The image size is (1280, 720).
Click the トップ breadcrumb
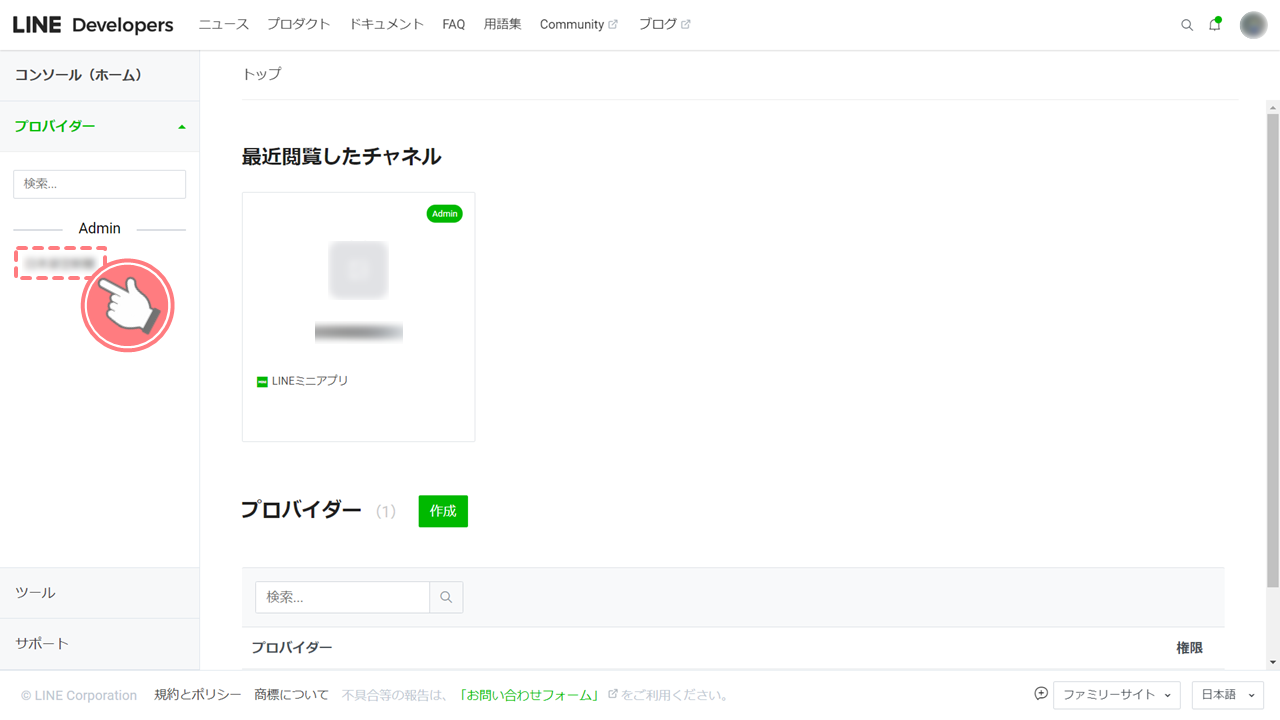pyautogui.click(x=262, y=74)
